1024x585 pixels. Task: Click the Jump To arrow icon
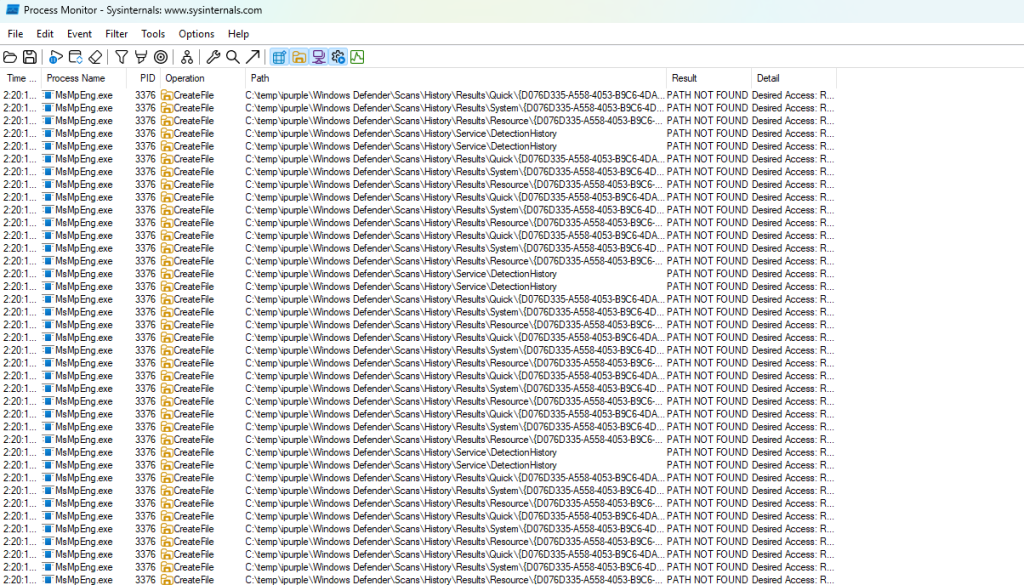252,57
